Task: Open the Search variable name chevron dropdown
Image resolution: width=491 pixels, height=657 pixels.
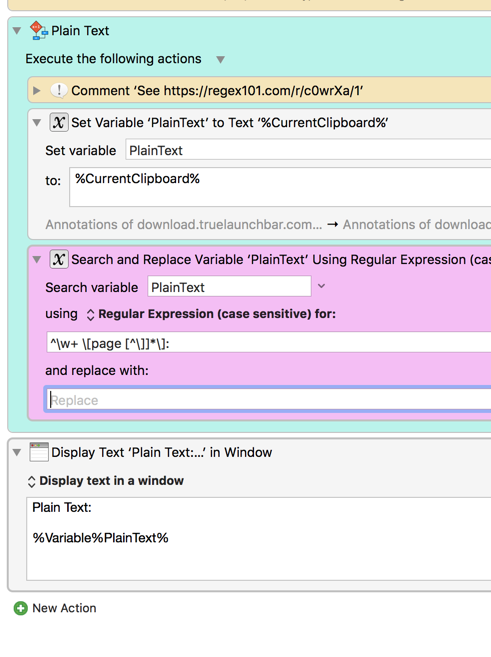Action: pos(321,286)
